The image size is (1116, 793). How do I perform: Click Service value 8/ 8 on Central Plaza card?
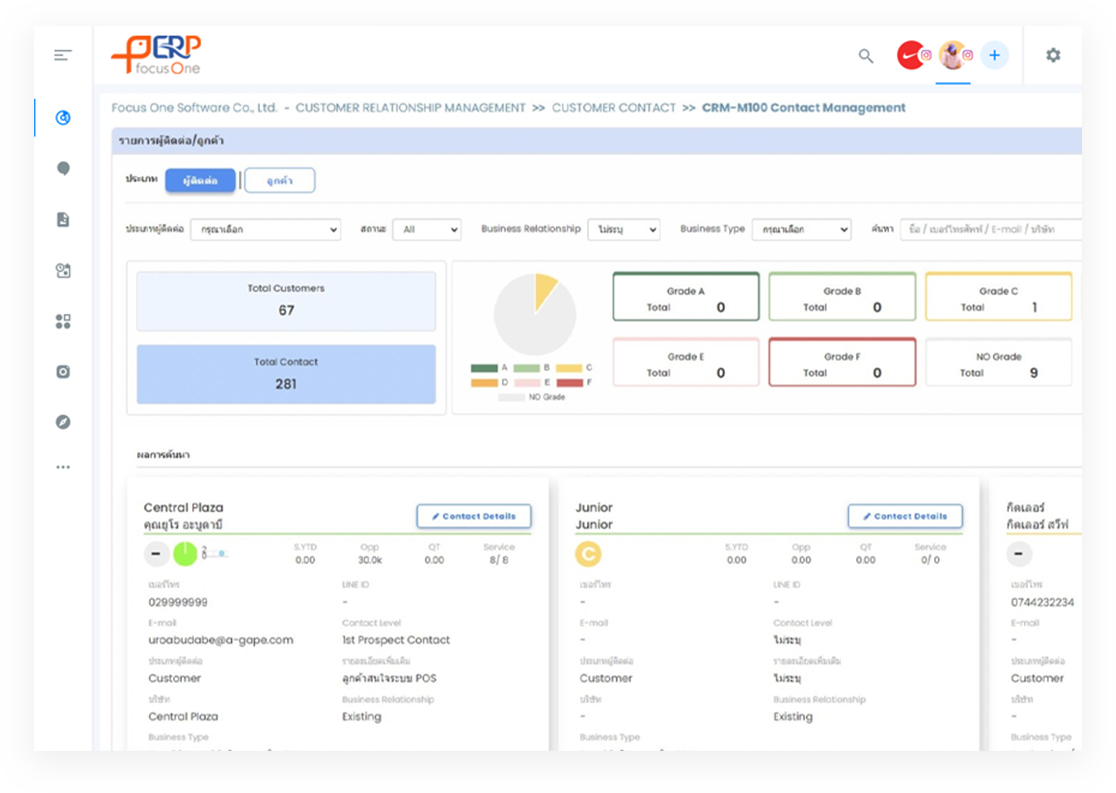pyautogui.click(x=499, y=560)
